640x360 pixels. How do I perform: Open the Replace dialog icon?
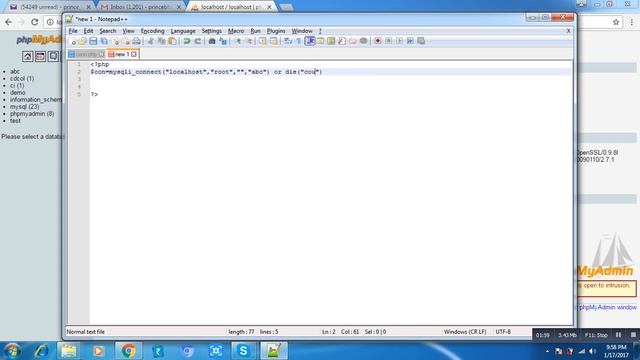tap(223, 41)
